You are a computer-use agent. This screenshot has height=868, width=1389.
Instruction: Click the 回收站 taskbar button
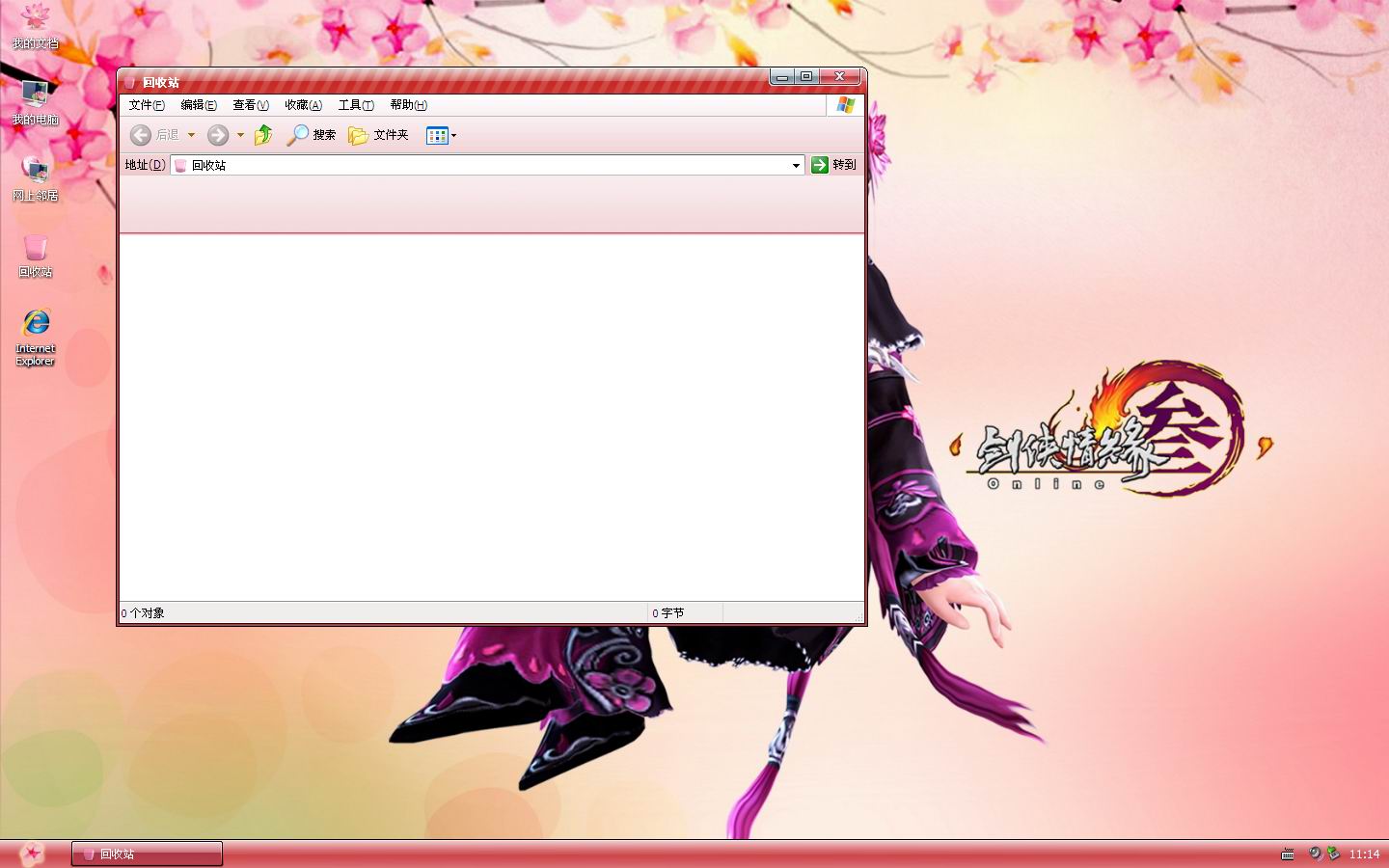(147, 854)
